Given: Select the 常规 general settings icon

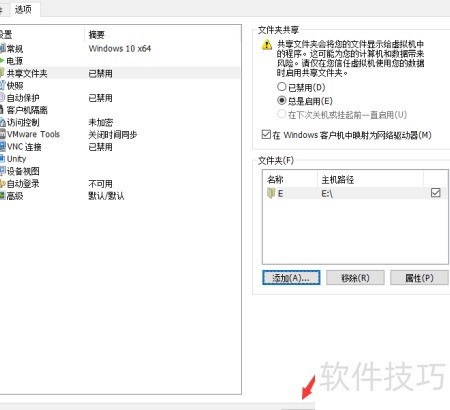Looking at the screenshot, I should 2,48.
